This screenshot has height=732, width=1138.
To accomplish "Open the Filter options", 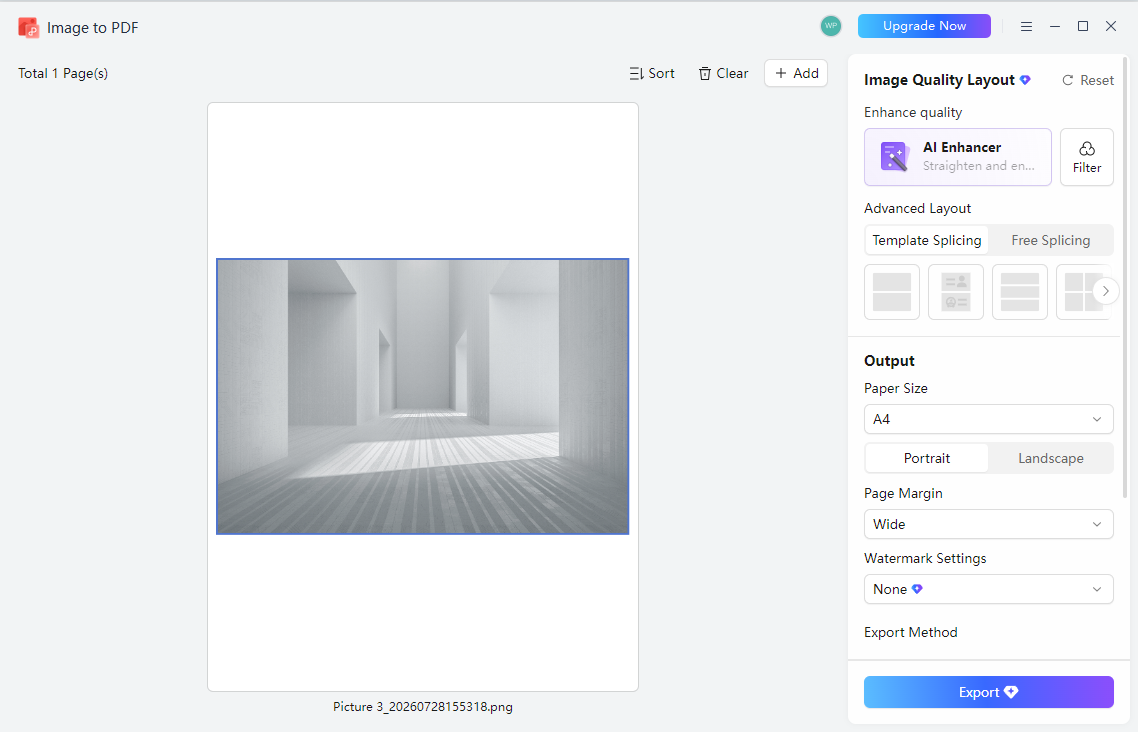I will (1086, 157).
